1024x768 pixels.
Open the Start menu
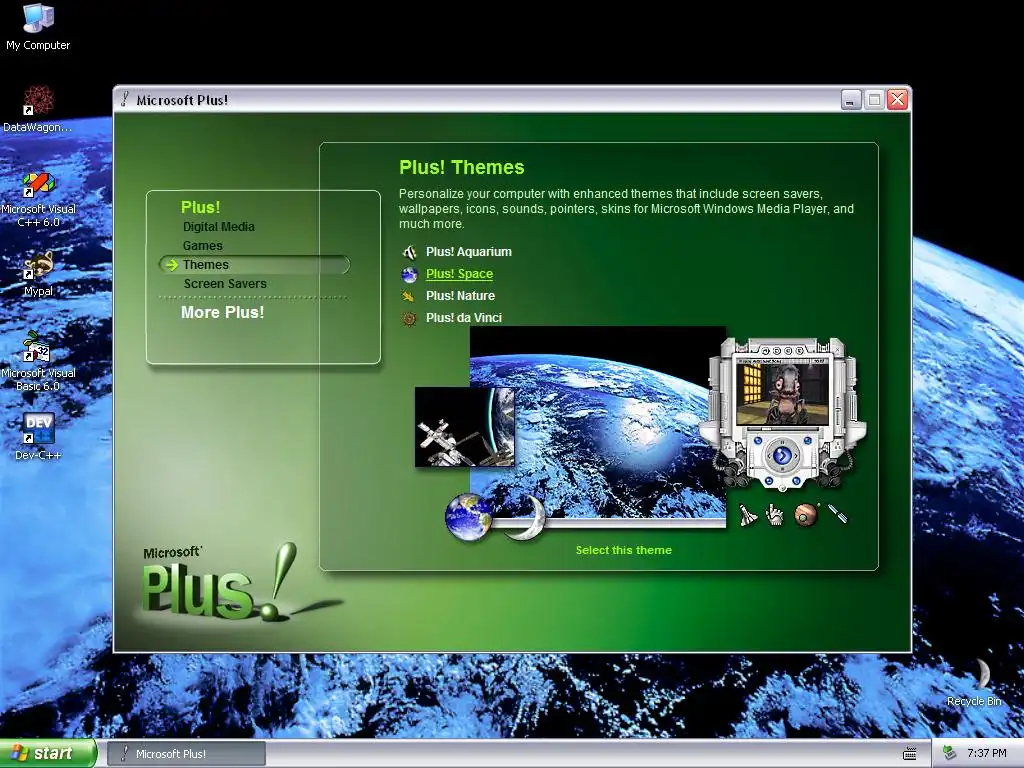click(48, 753)
